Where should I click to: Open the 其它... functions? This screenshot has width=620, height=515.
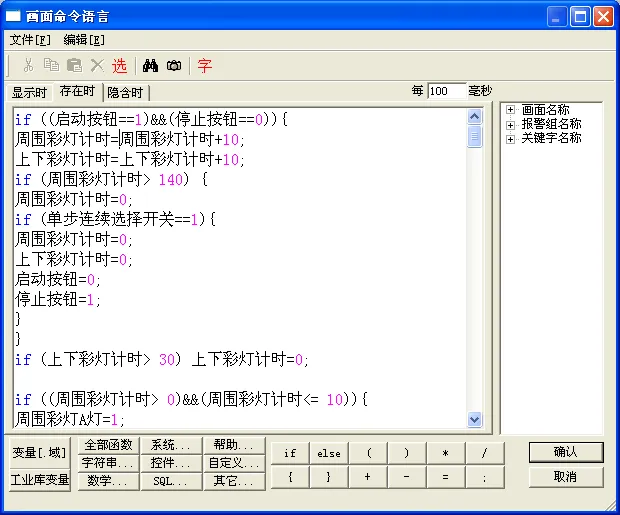point(234,481)
